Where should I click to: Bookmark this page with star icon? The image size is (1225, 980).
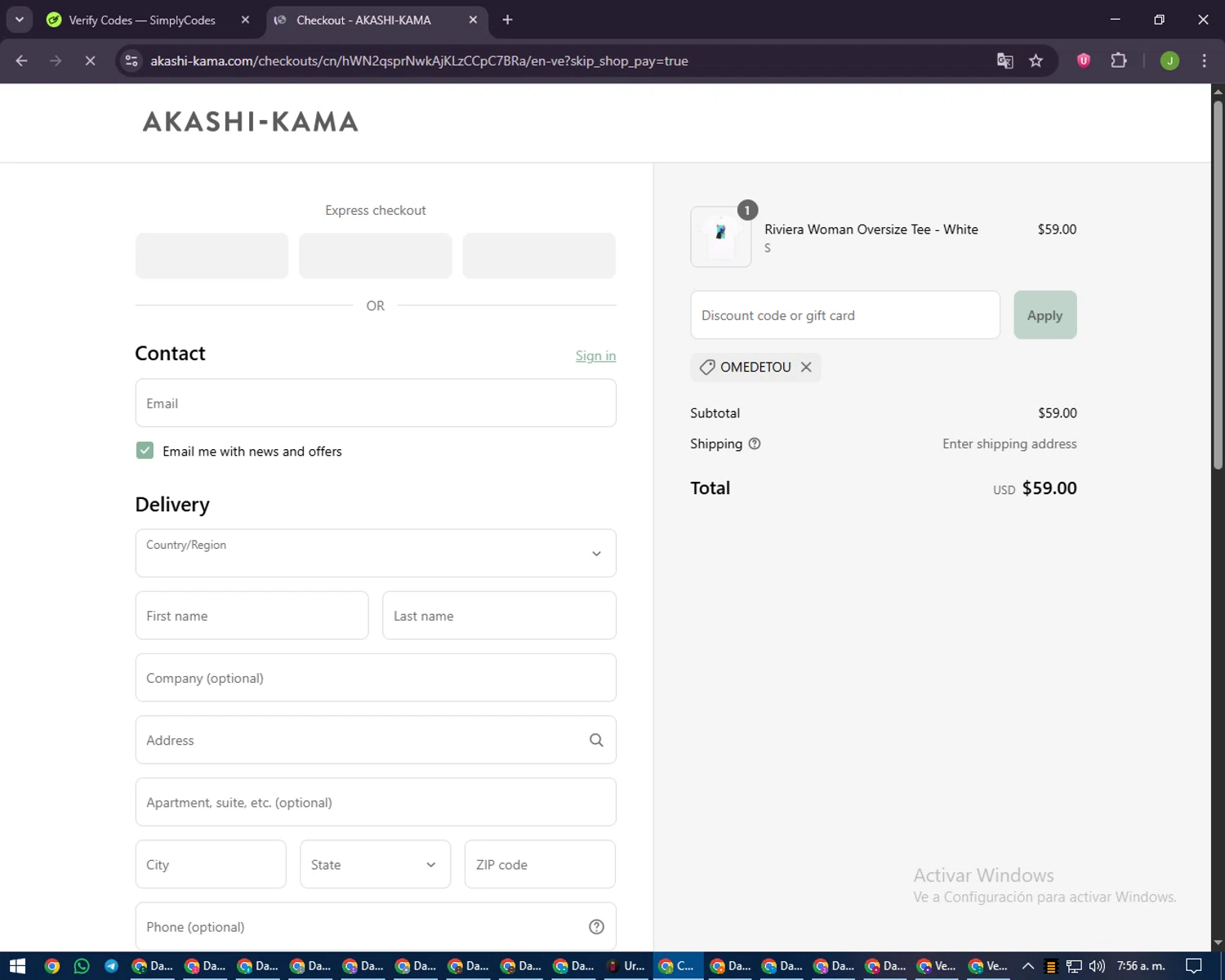click(x=1036, y=60)
